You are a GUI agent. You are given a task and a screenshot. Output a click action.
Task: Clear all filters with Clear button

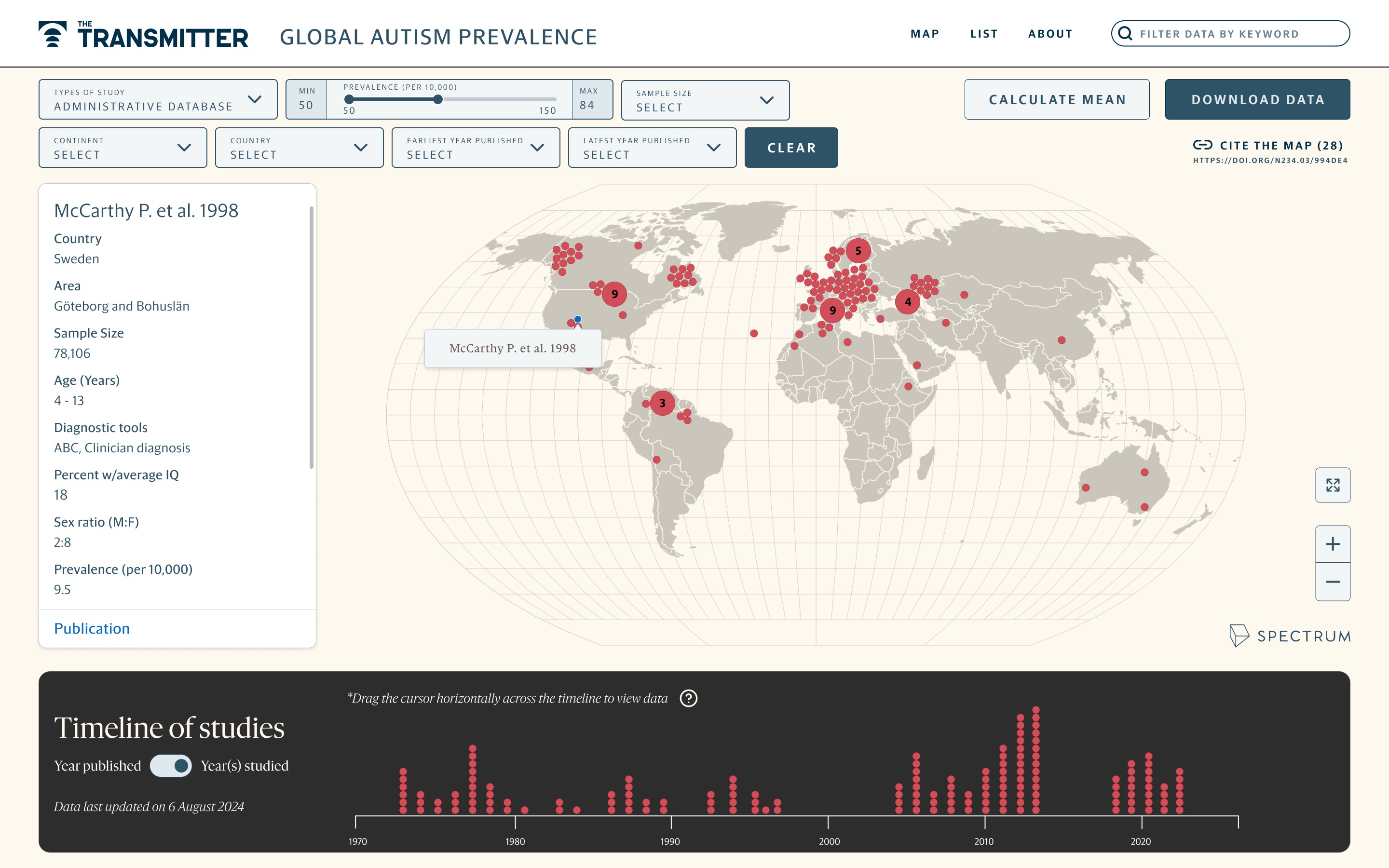click(x=791, y=148)
